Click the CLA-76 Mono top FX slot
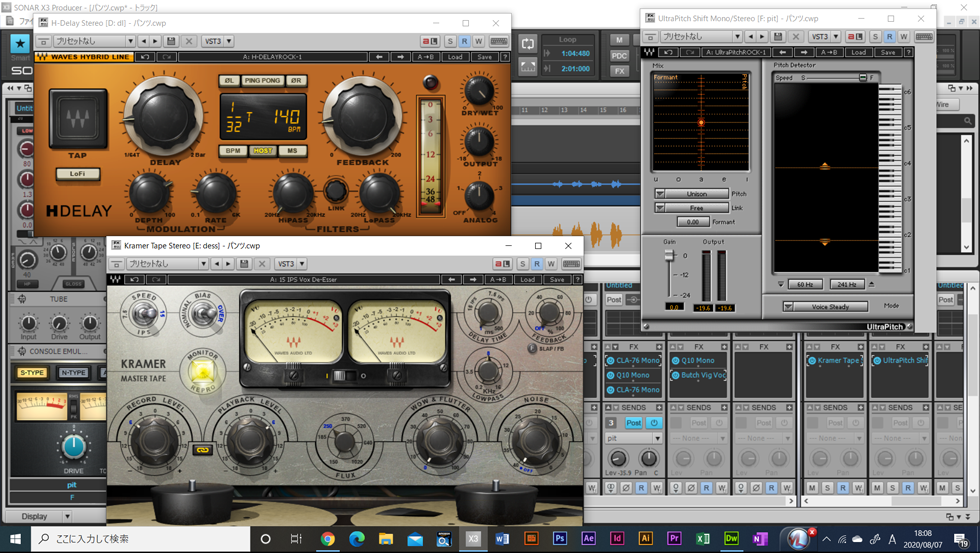980x553 pixels. (632, 361)
